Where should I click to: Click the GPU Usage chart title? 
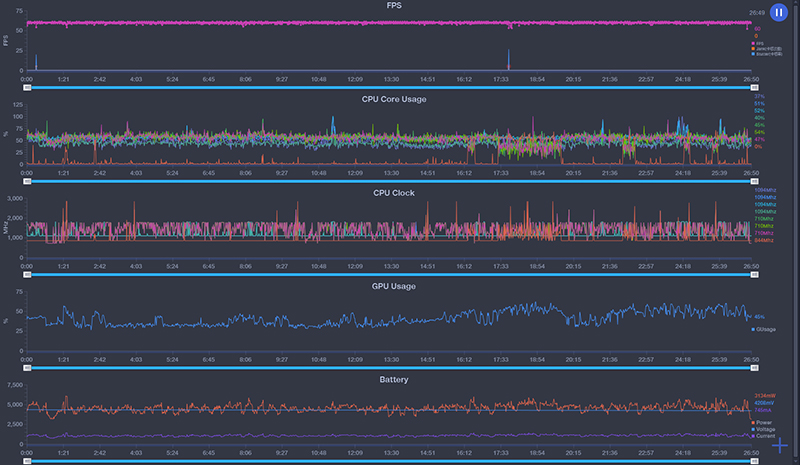point(393,286)
